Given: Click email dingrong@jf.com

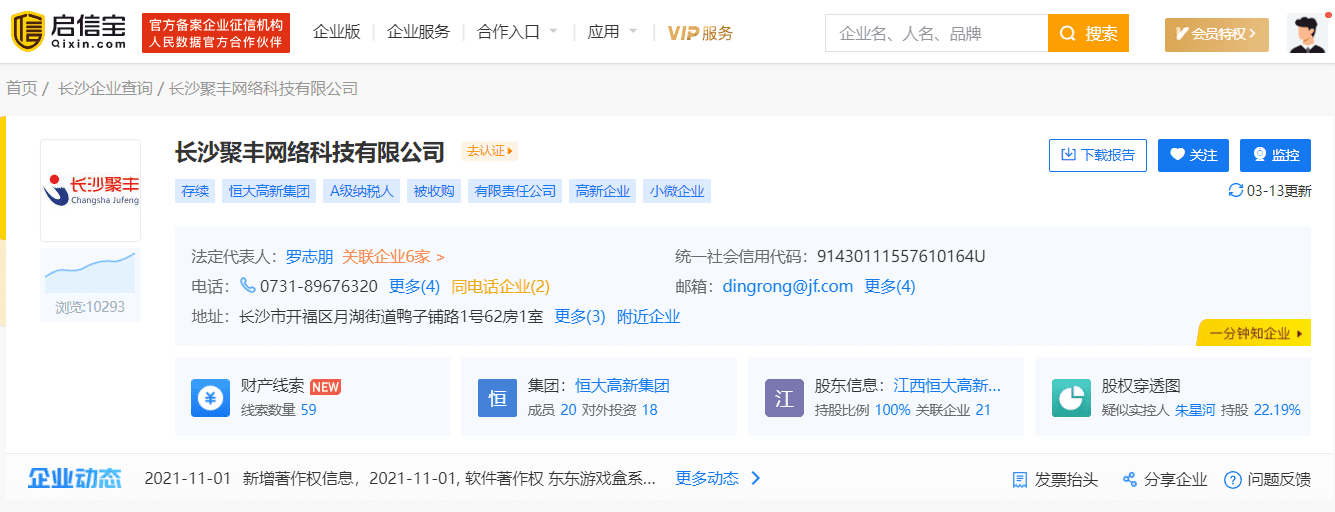Looking at the screenshot, I should tap(788, 287).
